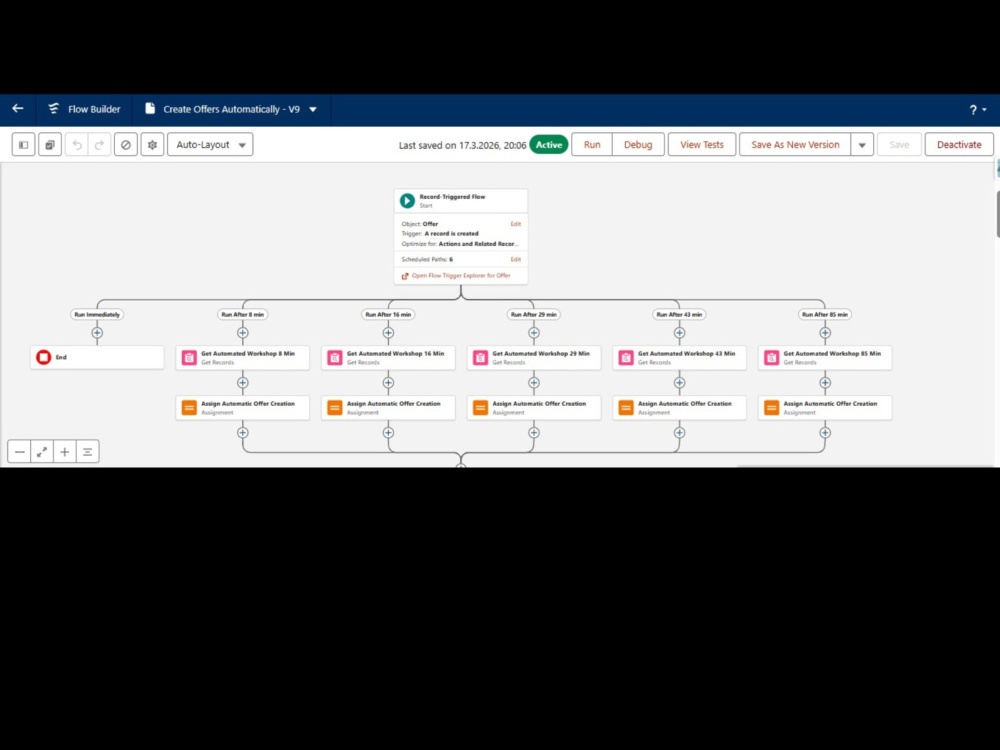
Task: Click the Start play icon on trigger node
Action: point(407,201)
